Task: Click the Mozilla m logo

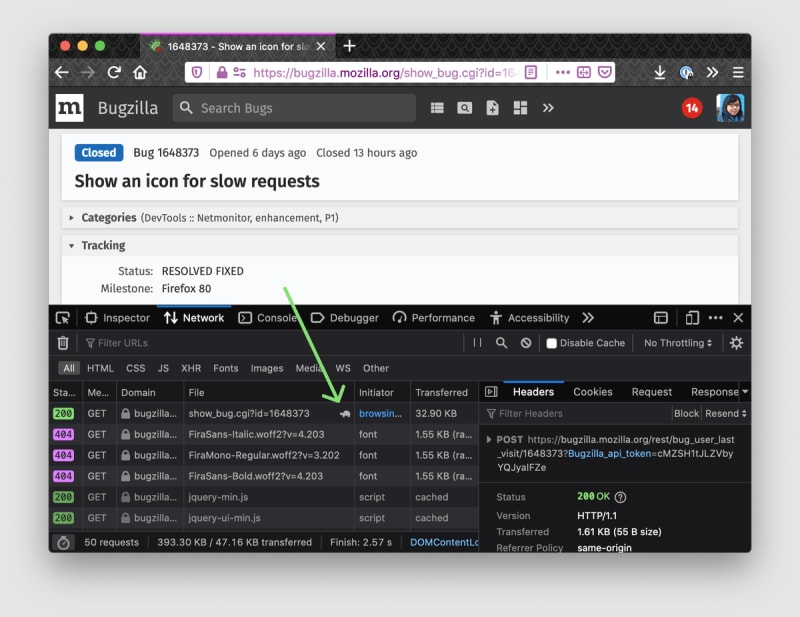Action: pyautogui.click(x=69, y=108)
